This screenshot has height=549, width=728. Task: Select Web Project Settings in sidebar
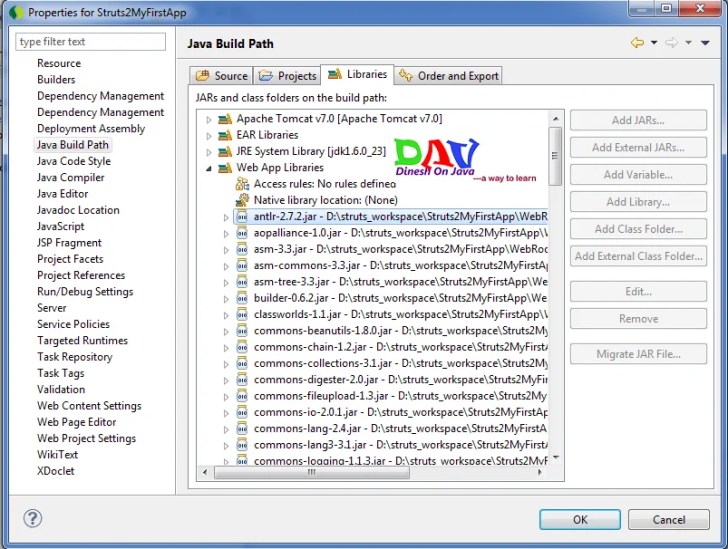click(86, 438)
